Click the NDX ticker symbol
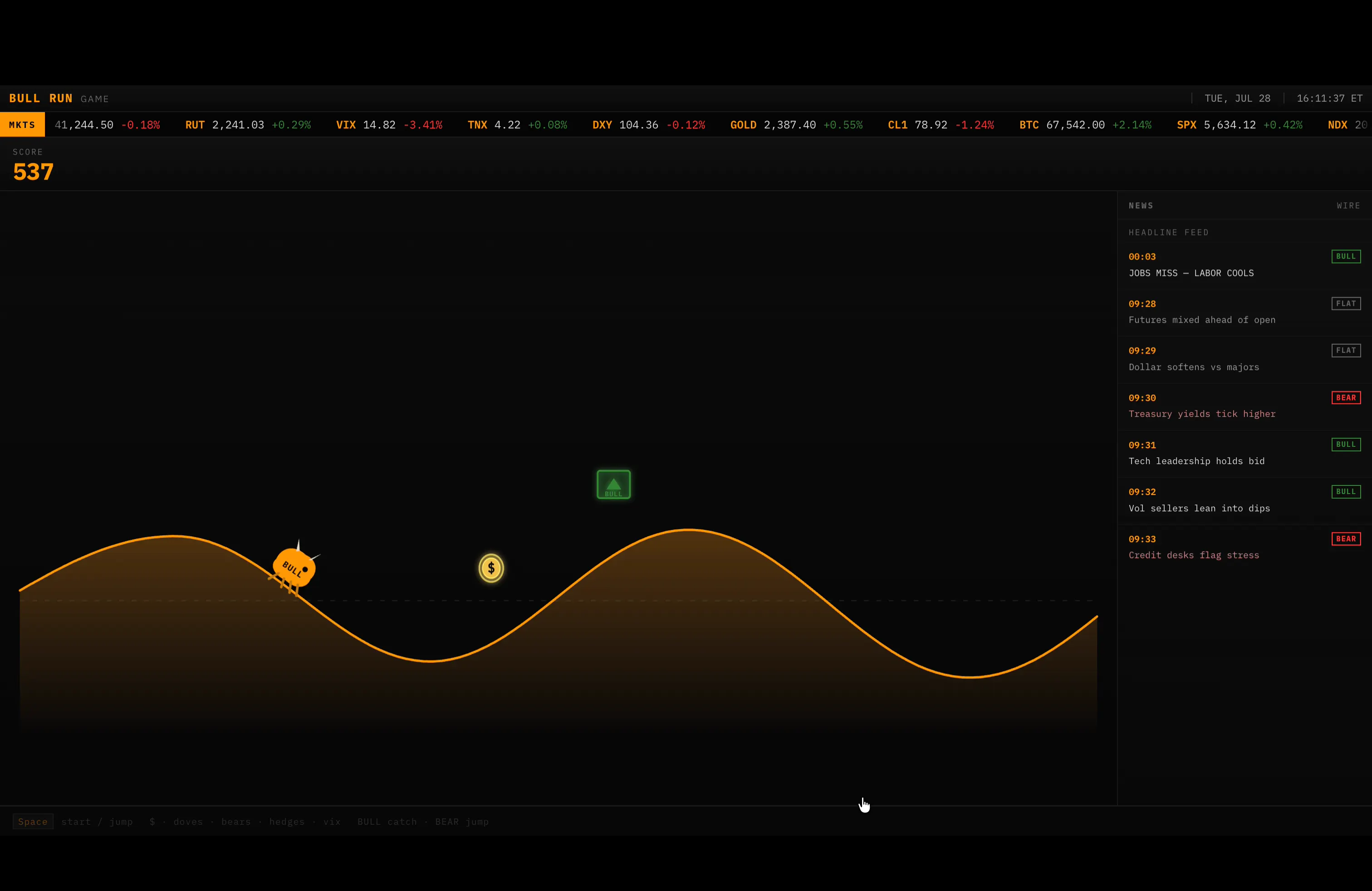This screenshot has width=1372, height=891. (1338, 125)
